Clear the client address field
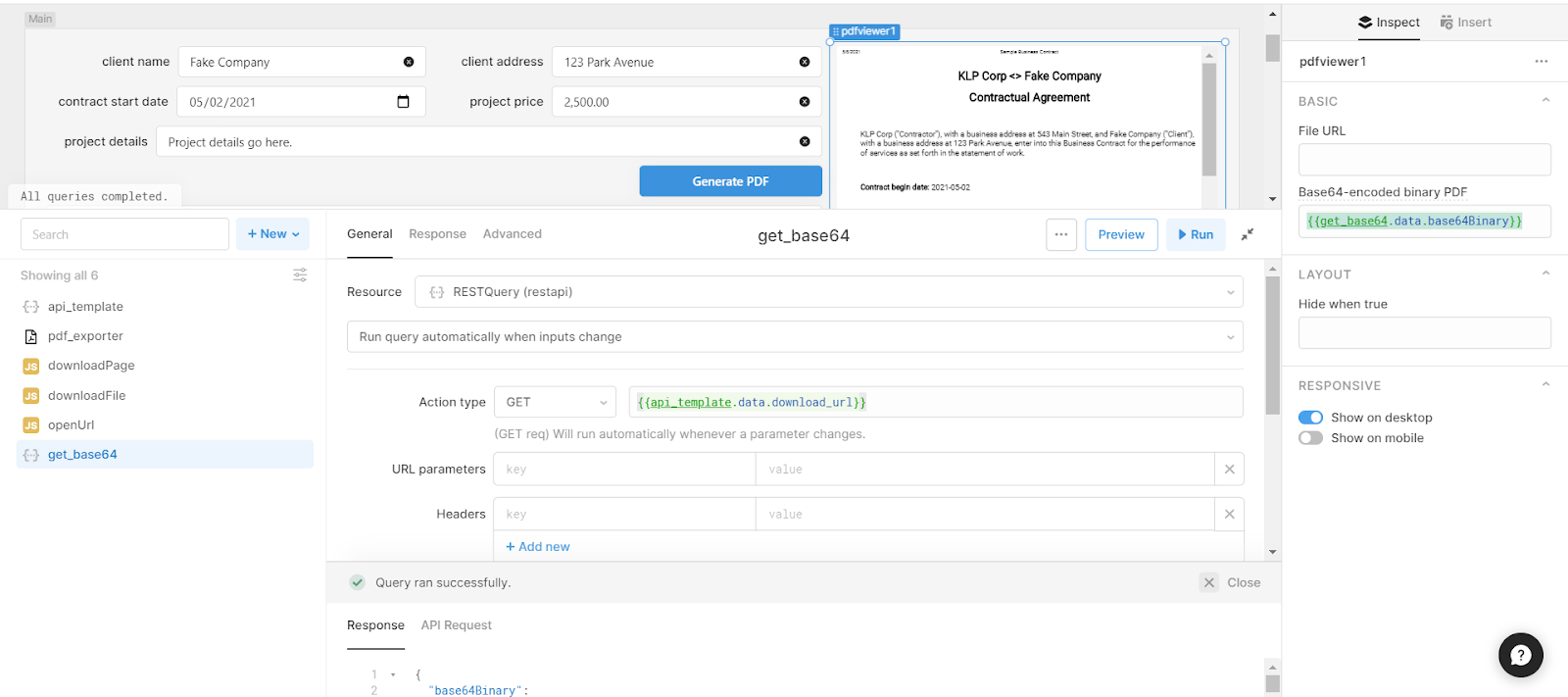This screenshot has width=1568, height=697. click(x=805, y=62)
